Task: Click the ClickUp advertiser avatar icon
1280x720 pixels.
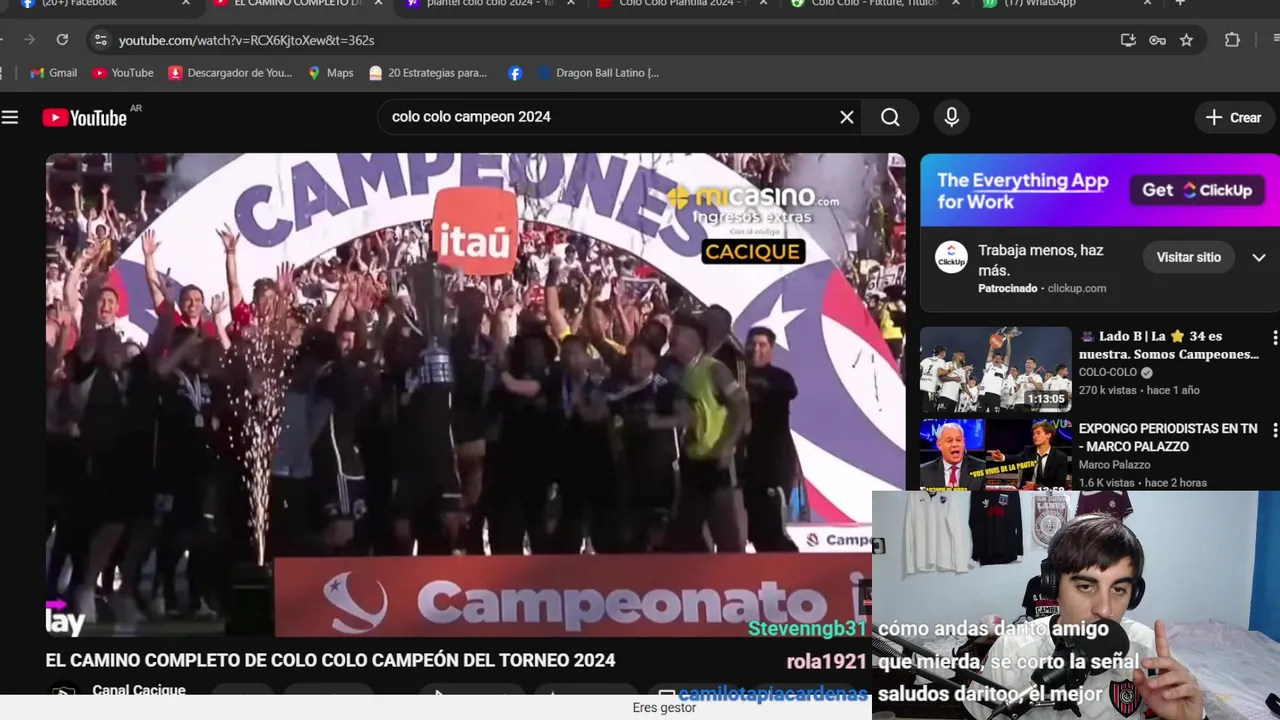Action: click(951, 257)
